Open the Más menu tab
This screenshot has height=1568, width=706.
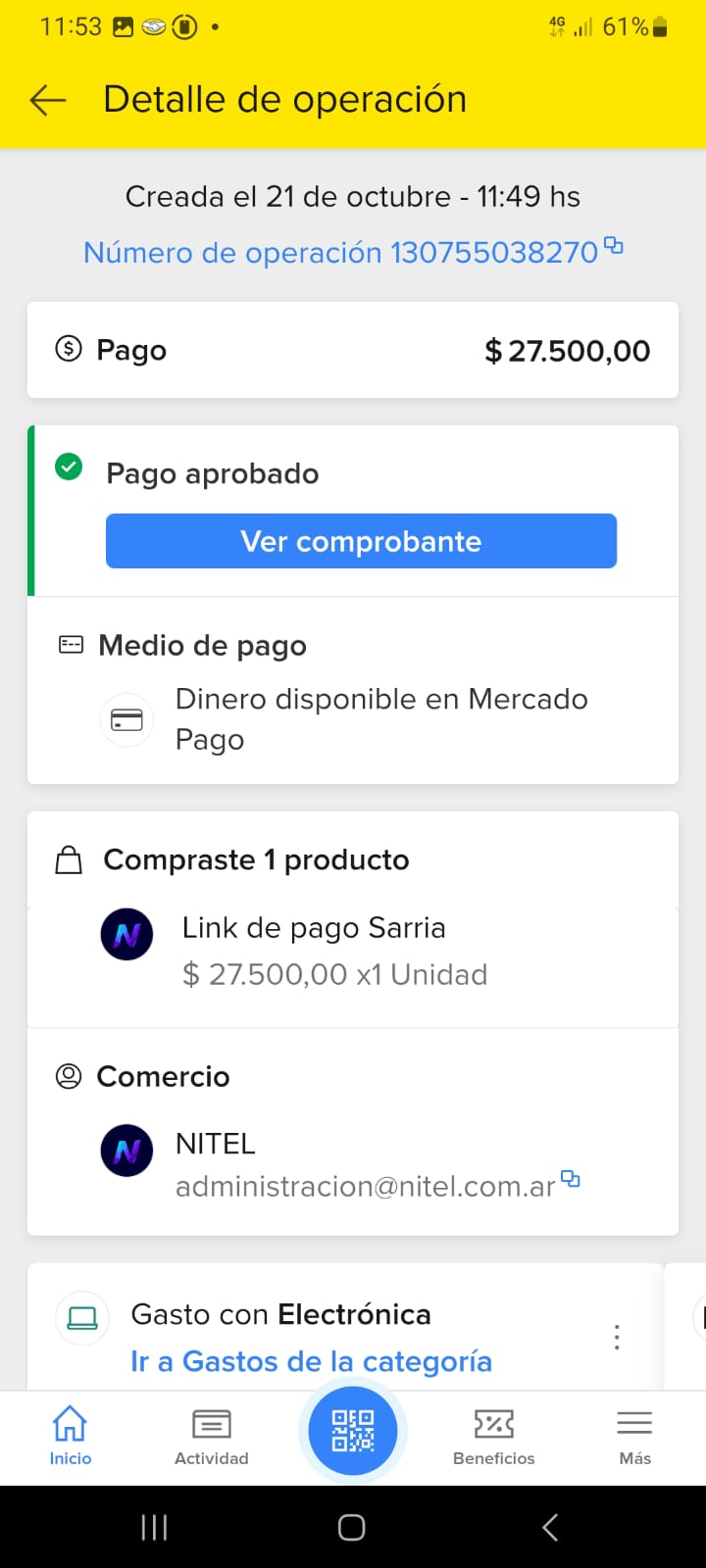coord(634,1436)
